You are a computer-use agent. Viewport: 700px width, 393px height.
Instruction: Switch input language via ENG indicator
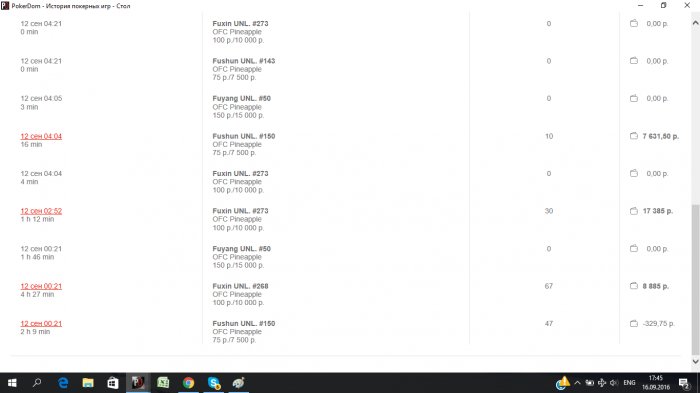click(629, 383)
